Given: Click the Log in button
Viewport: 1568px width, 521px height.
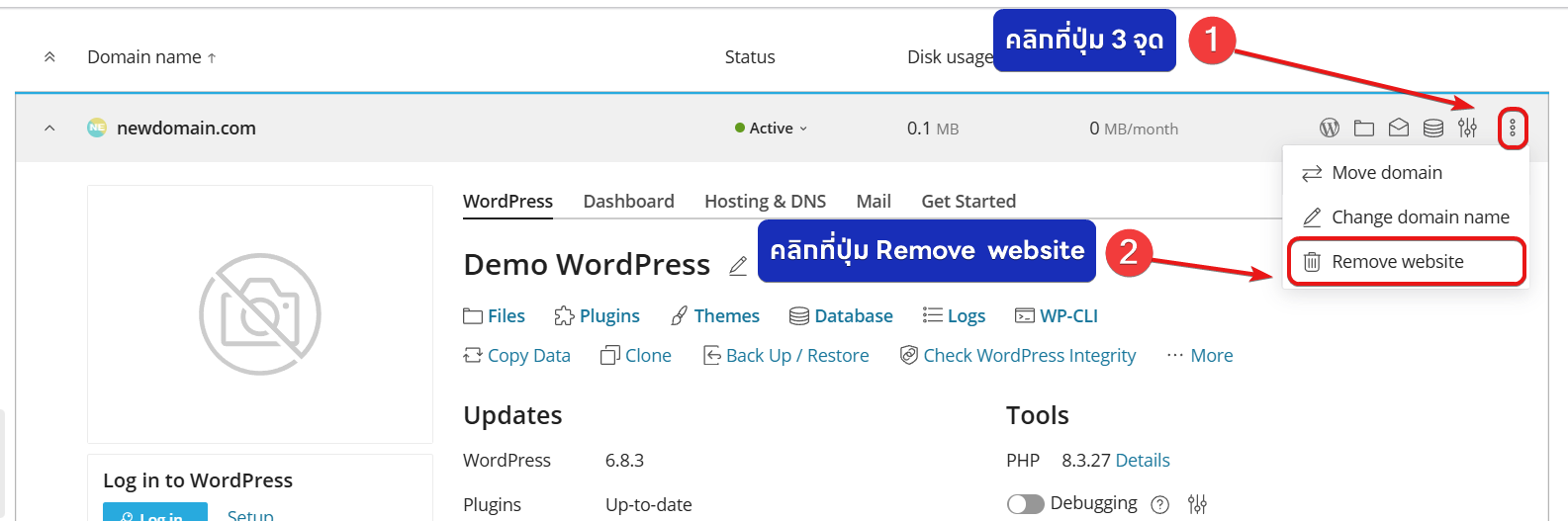Looking at the screenshot, I should click(x=155, y=512).
